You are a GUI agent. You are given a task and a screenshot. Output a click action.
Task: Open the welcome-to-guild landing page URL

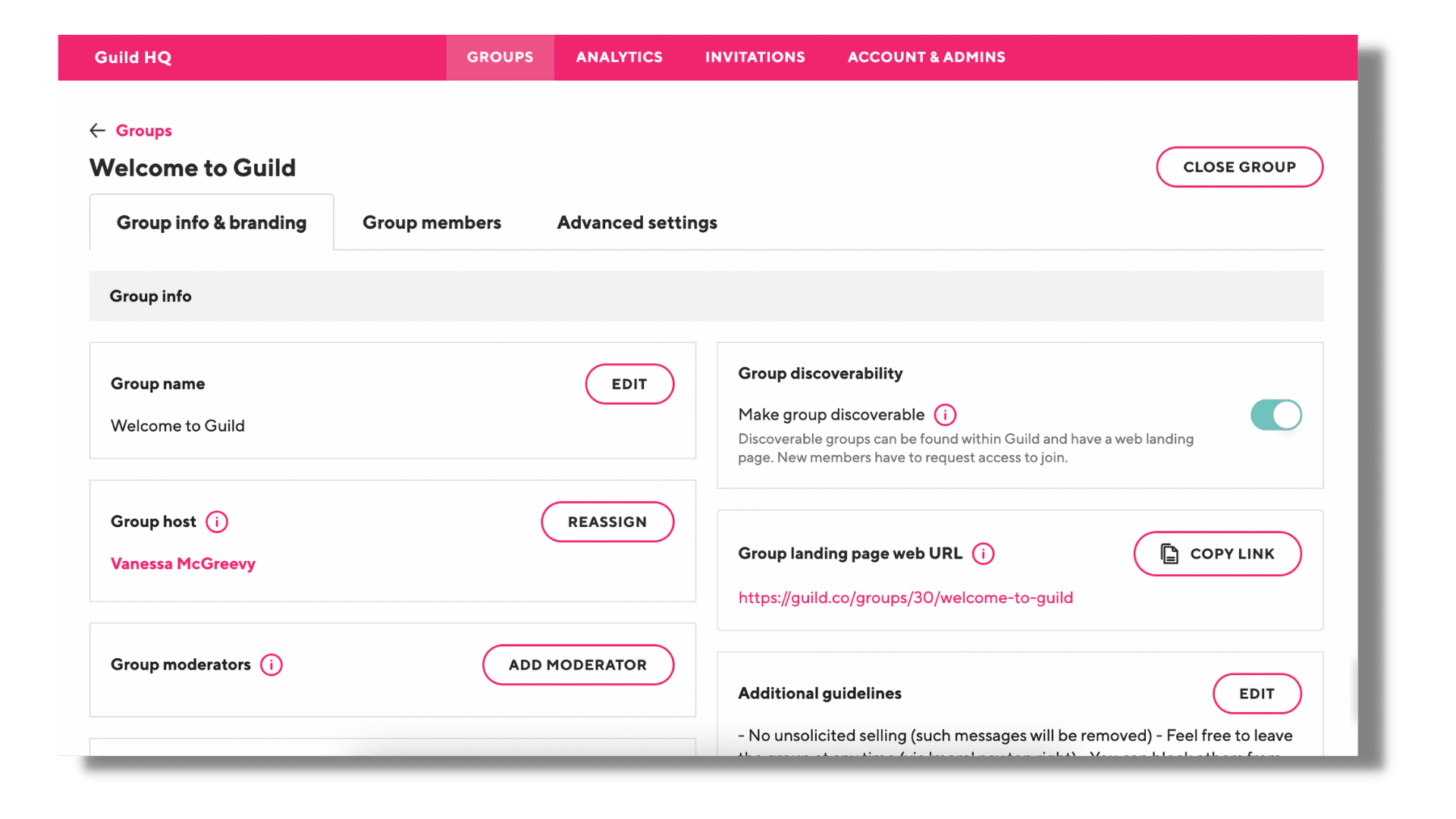point(905,598)
